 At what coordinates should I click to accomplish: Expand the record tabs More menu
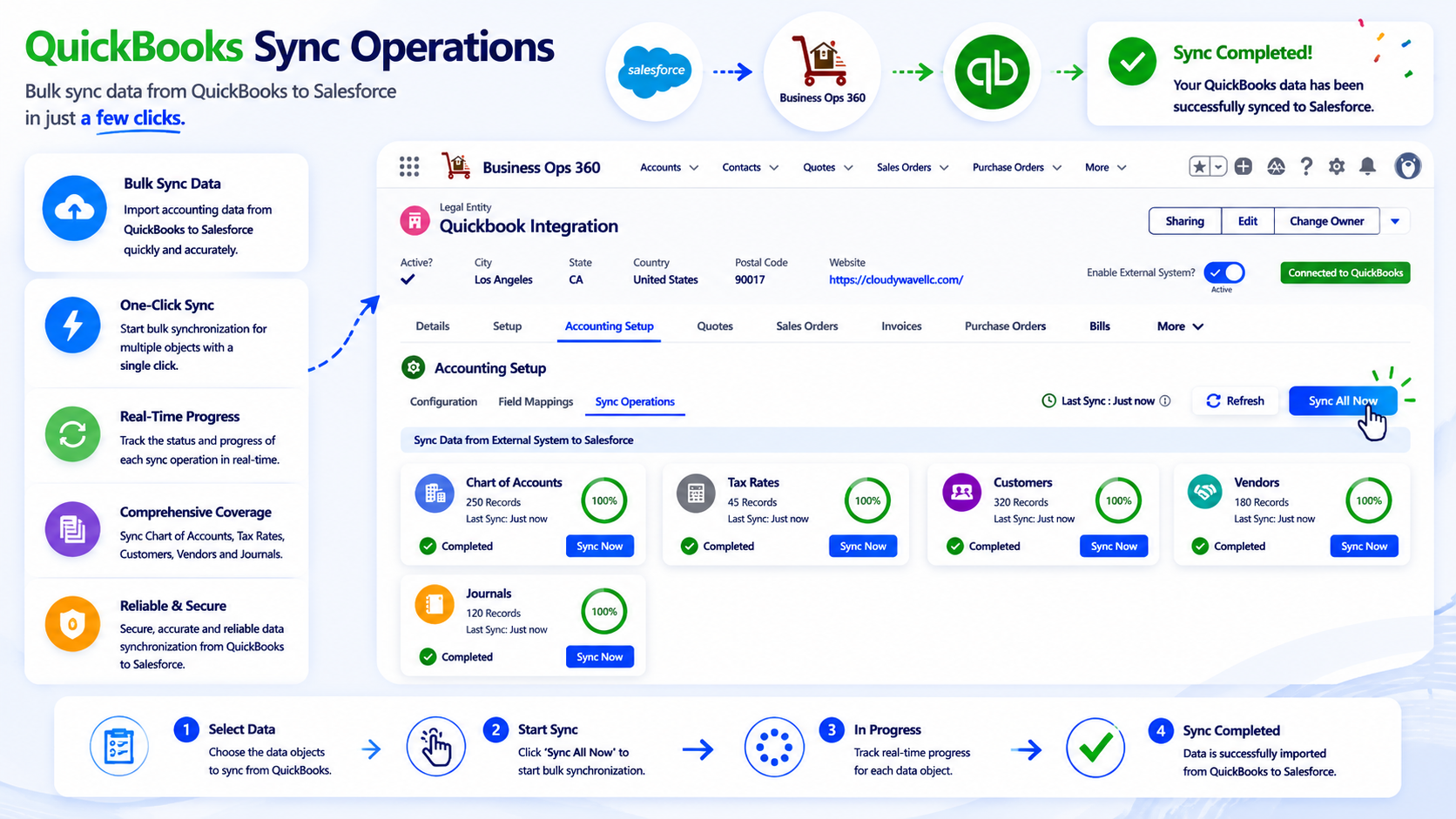click(1180, 326)
